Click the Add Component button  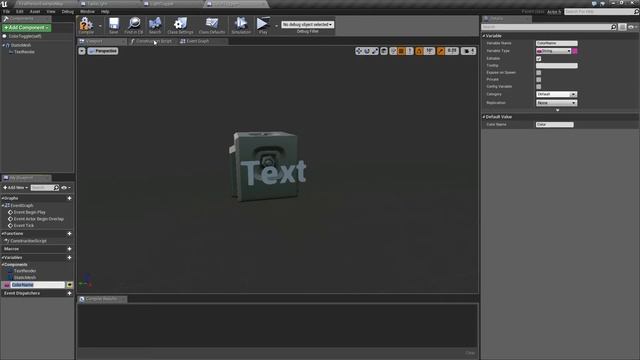pyautogui.click(x=27, y=28)
